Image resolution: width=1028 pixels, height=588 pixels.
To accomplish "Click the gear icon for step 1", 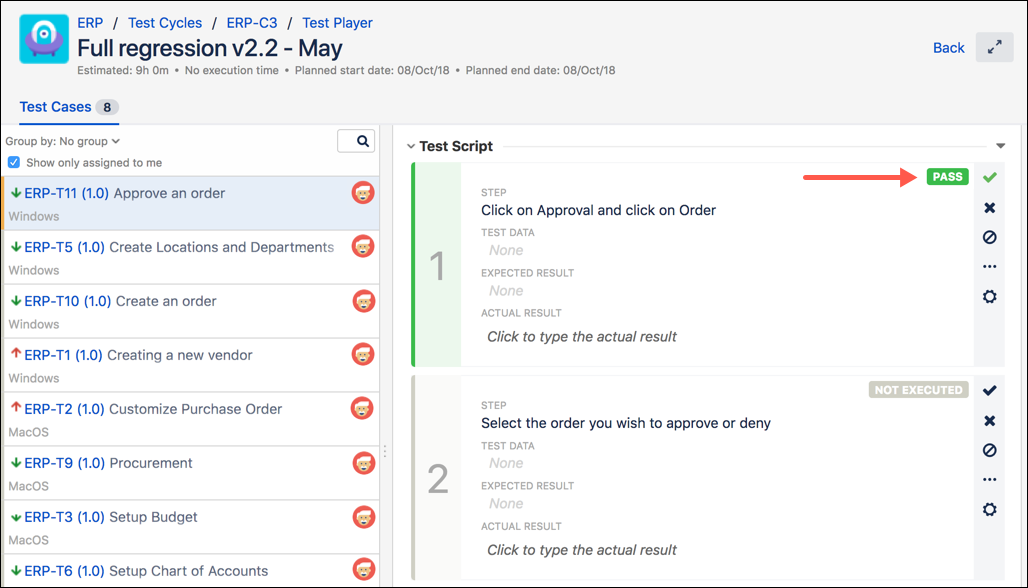I will pos(989,297).
